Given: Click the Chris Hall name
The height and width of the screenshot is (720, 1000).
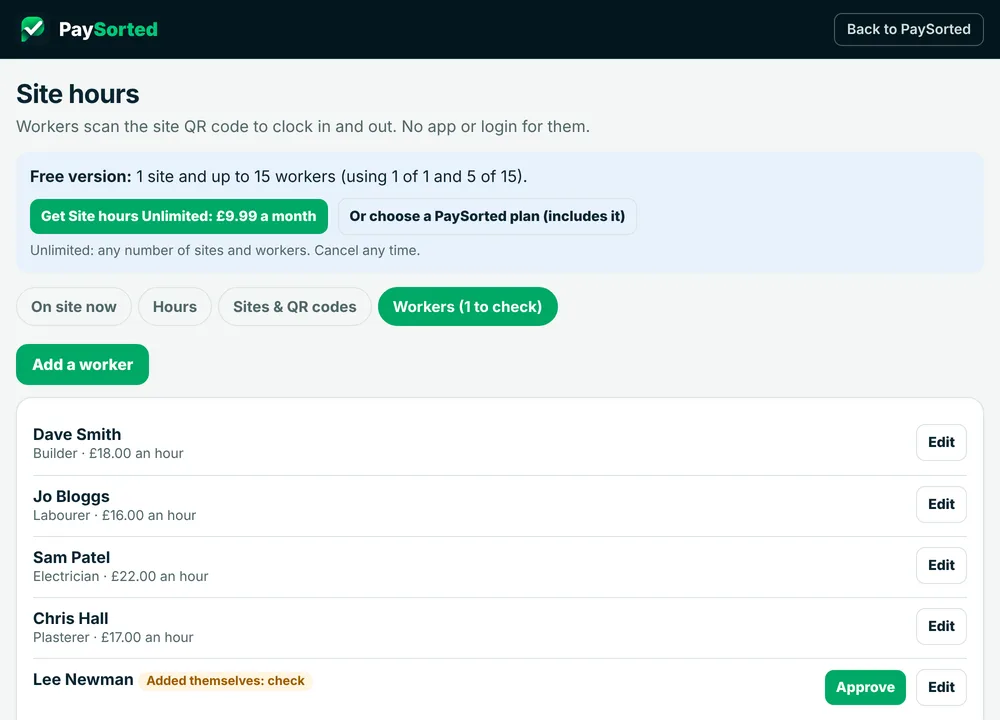Looking at the screenshot, I should tap(71, 619).
